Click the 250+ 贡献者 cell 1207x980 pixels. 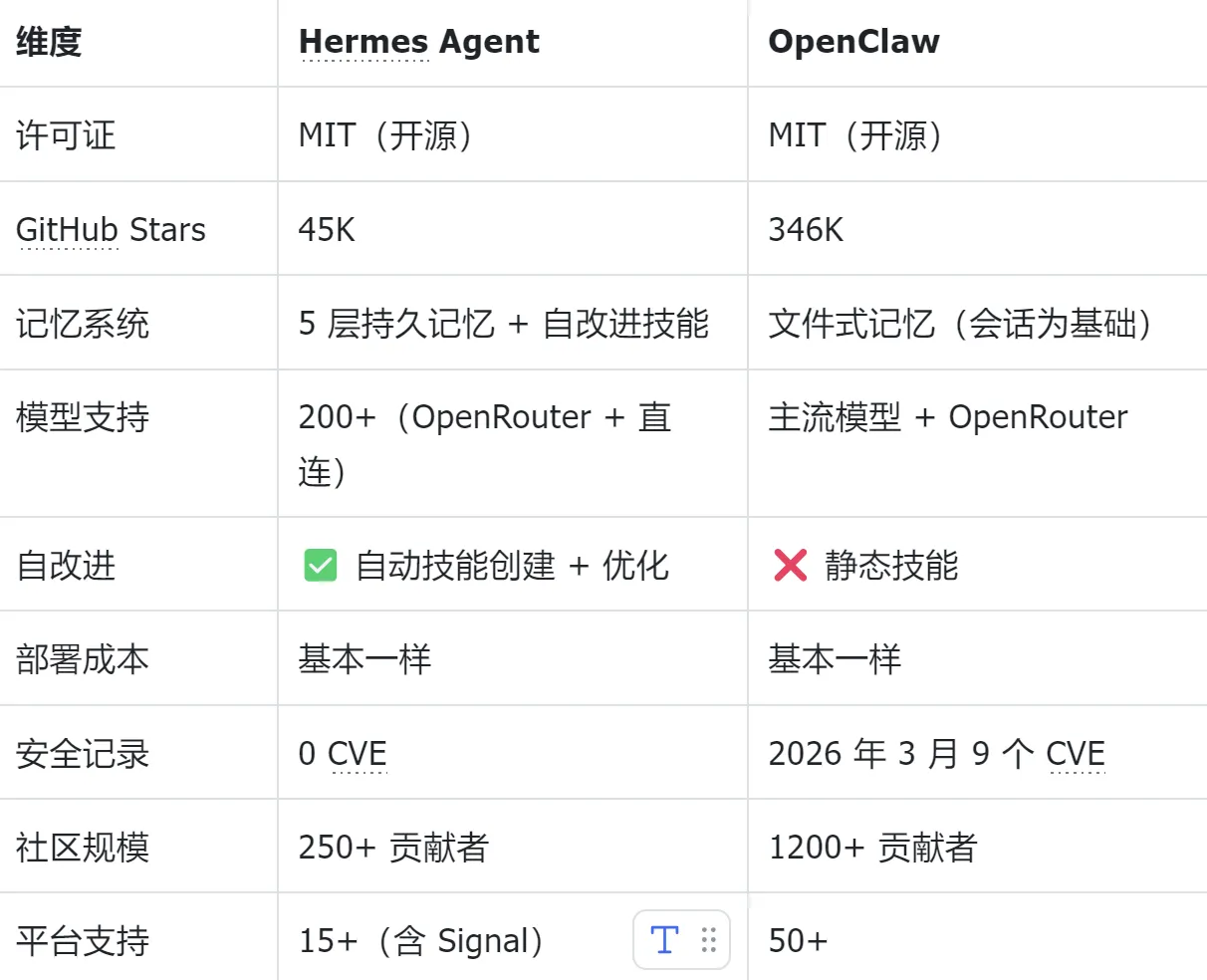coord(393,848)
